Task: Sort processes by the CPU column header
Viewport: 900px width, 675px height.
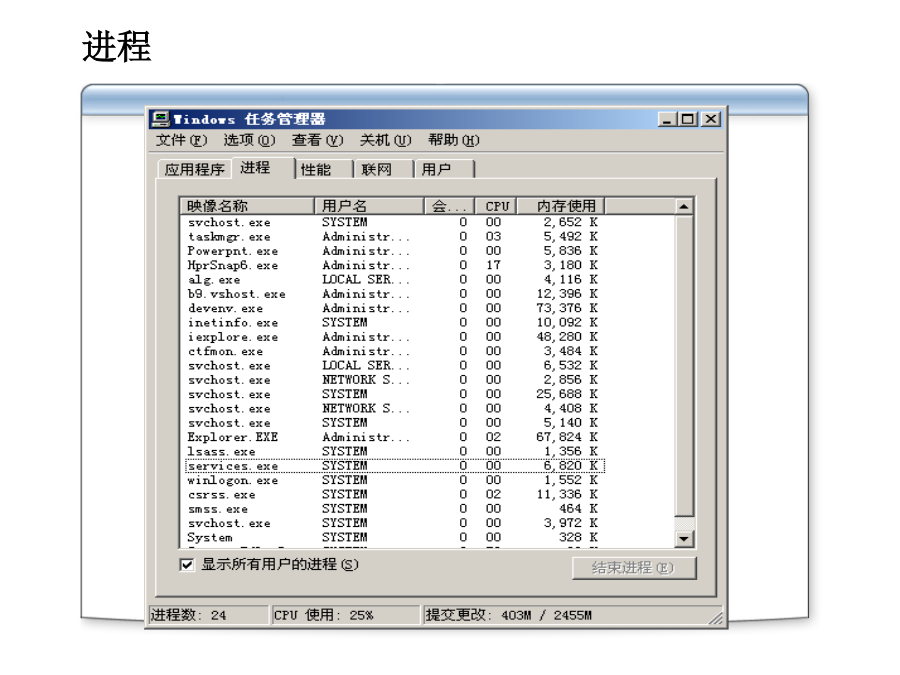Action: 496,206
